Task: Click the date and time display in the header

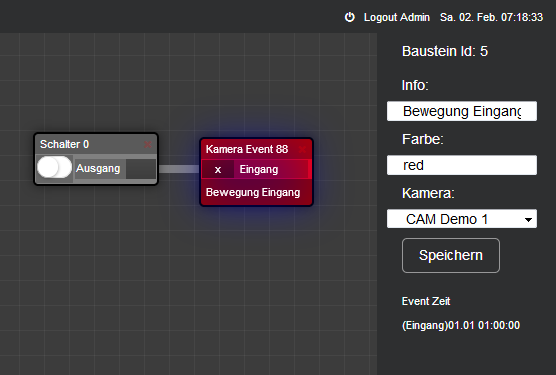Action: (x=491, y=17)
